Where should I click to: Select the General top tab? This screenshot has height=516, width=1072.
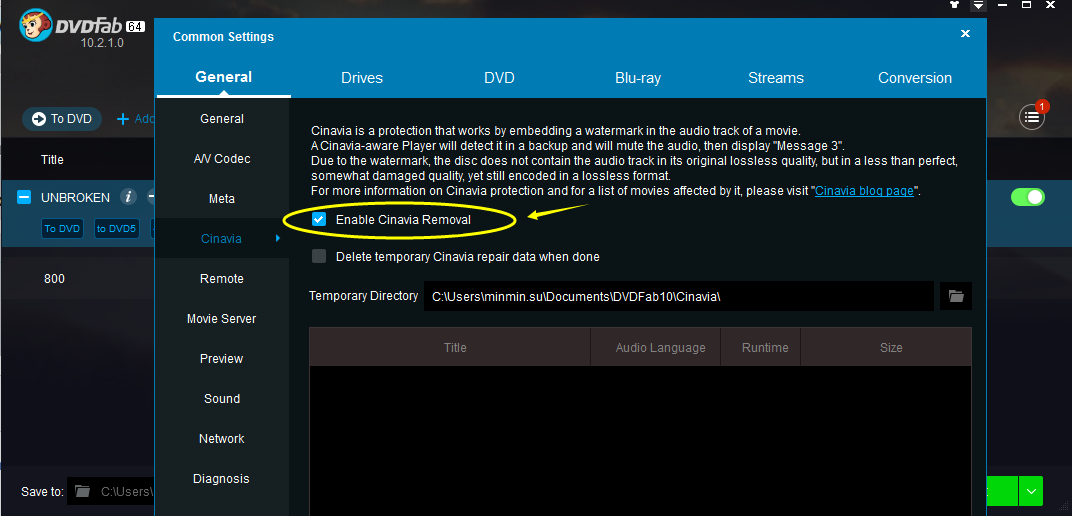coord(224,77)
